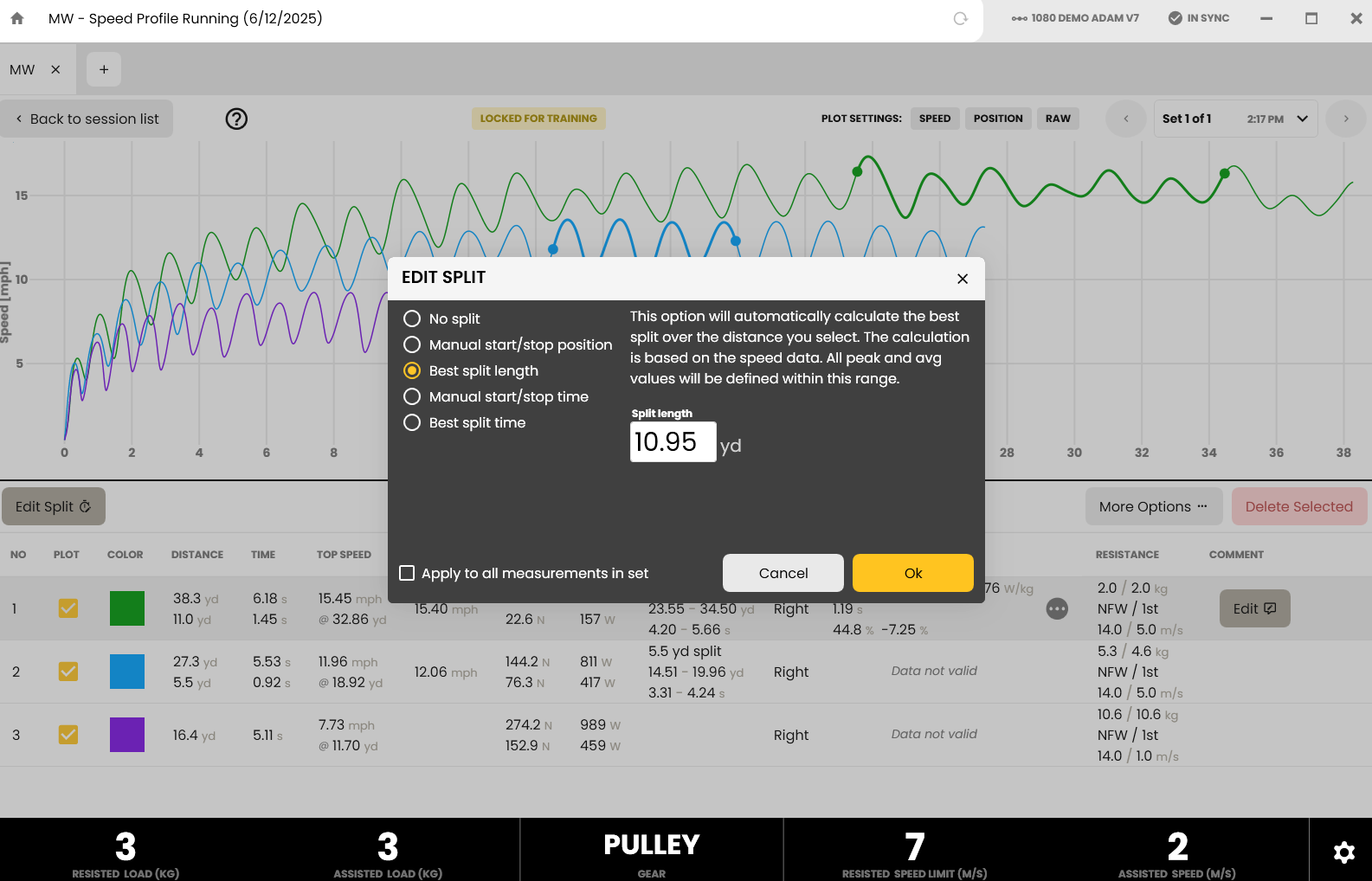Image resolution: width=1372 pixels, height=881 pixels.
Task: Close the MW tab
Action: (55, 69)
